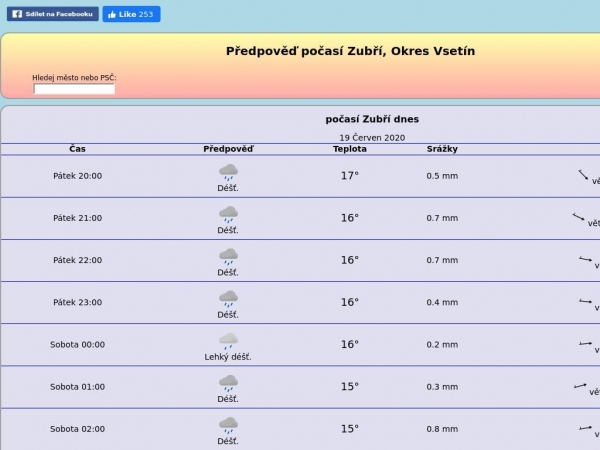Click the 17° temperature at Pátek 20:00
This screenshot has height=450, width=600.
350,176
